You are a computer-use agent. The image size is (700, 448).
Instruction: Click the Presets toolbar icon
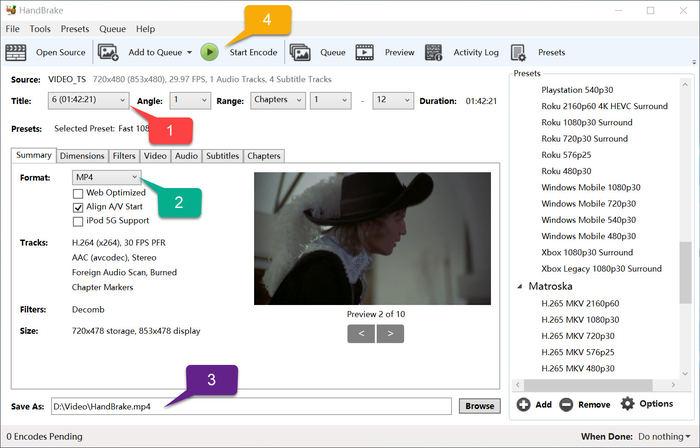click(x=518, y=52)
